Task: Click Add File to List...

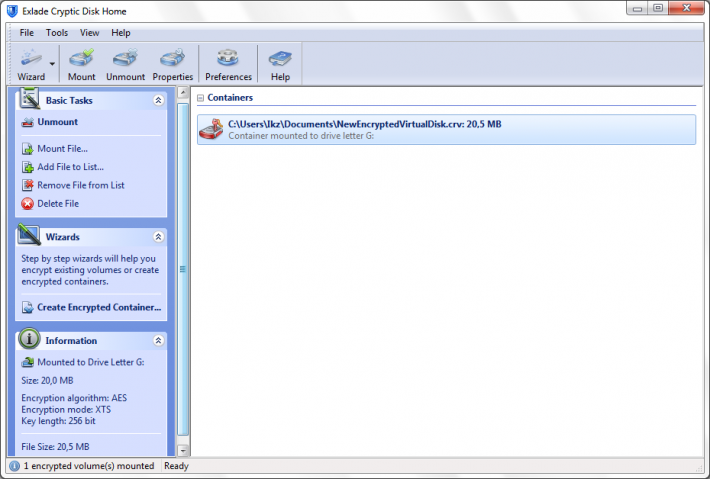Action: 71,167
